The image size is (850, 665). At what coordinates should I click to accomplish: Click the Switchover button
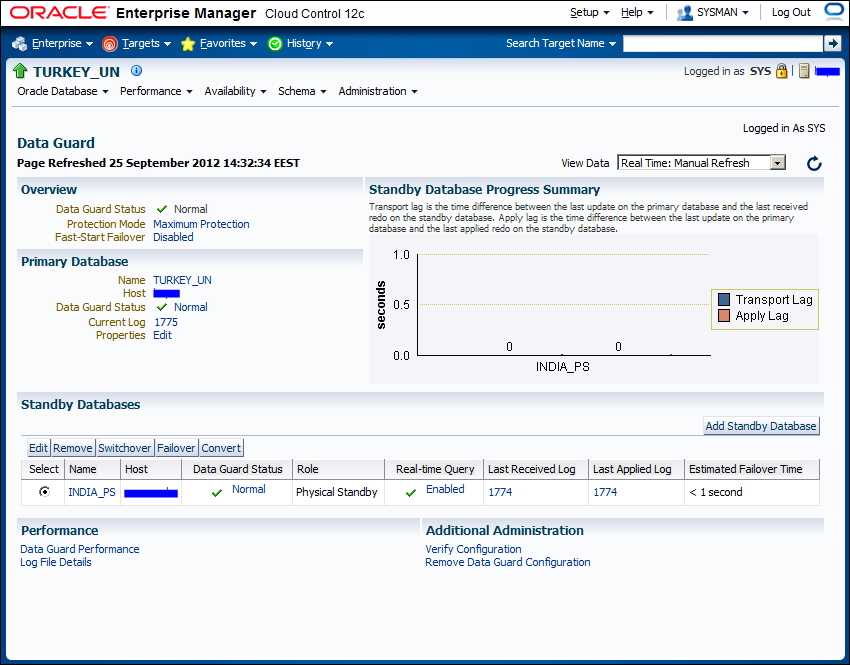(x=125, y=448)
